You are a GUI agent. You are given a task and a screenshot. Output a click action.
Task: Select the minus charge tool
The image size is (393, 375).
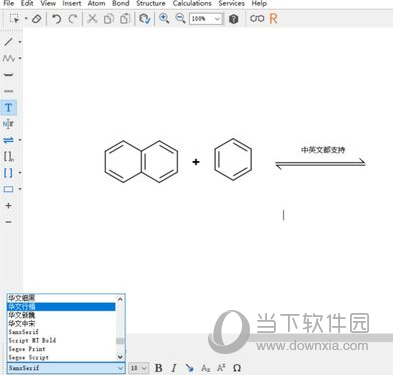[8, 222]
